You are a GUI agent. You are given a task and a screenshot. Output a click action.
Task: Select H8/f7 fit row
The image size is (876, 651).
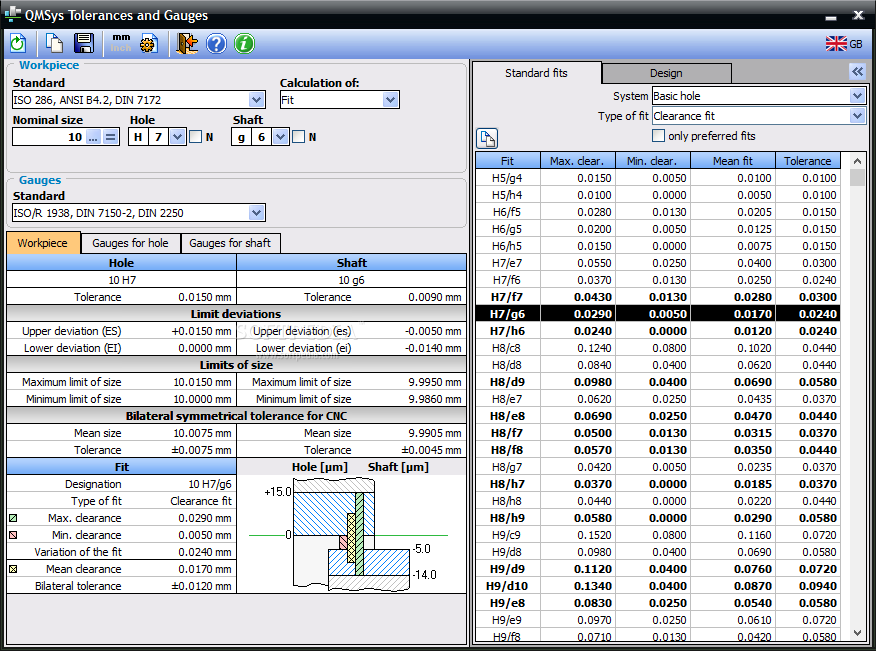click(658, 433)
